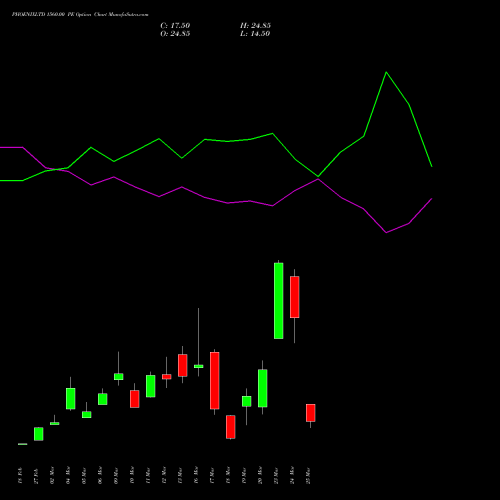This screenshot has width=500, height=500.
Task: Click the green candle above 11 Mar
Action: pyautogui.click(x=151, y=386)
